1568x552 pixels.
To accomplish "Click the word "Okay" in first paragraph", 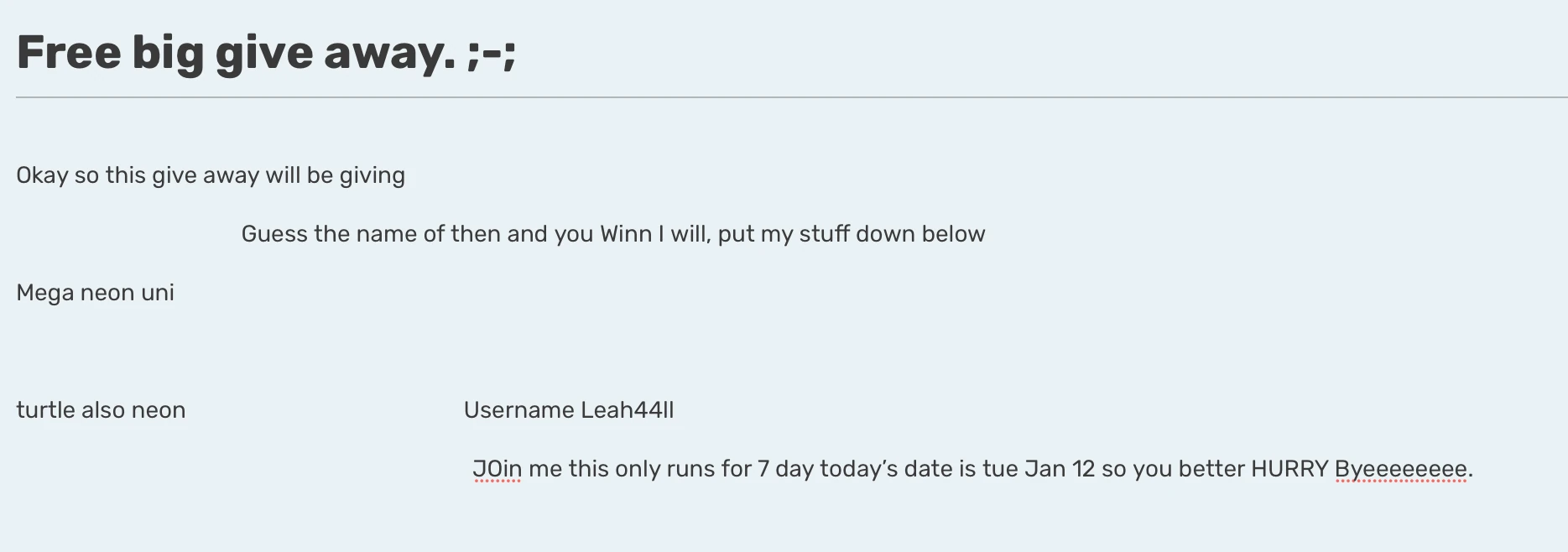I will [42, 175].
